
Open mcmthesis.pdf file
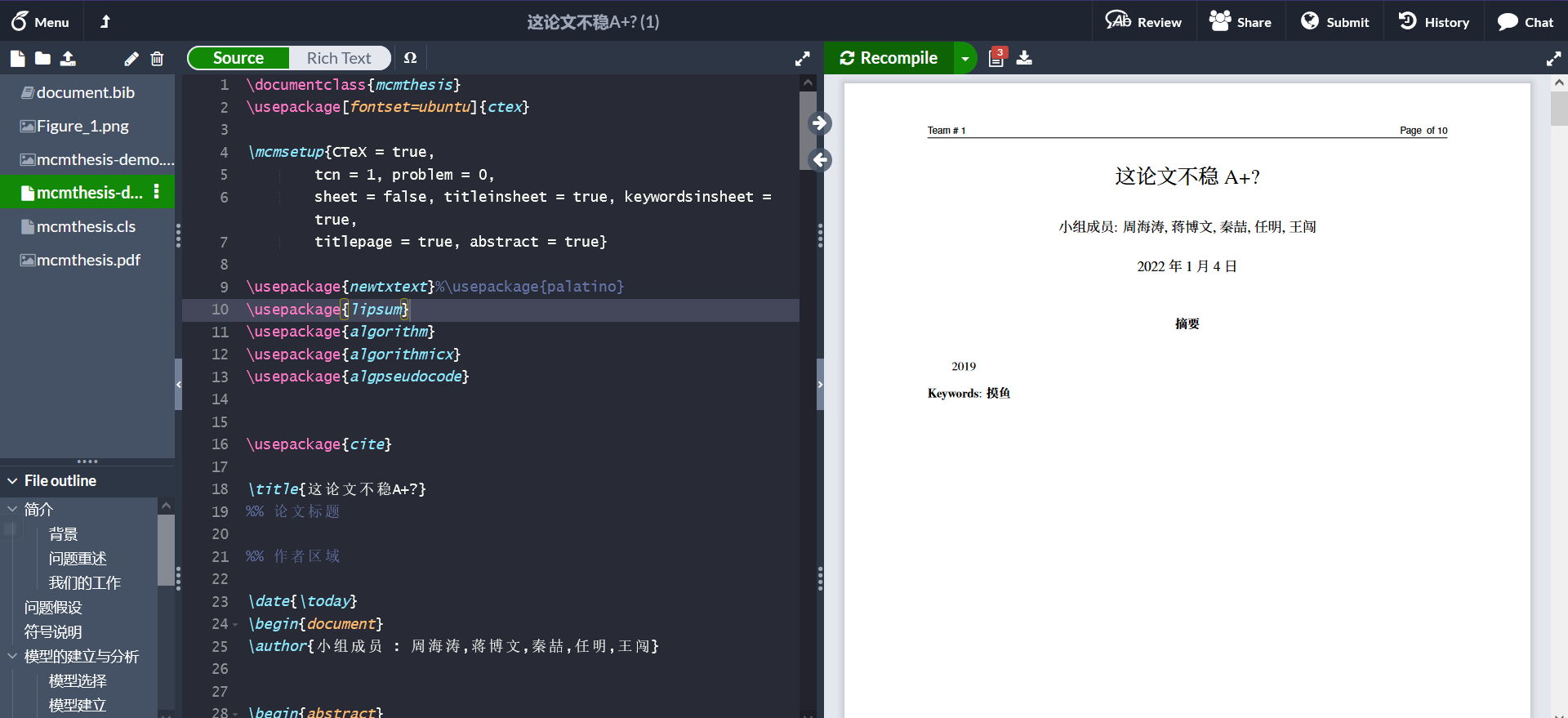pyautogui.click(x=87, y=260)
